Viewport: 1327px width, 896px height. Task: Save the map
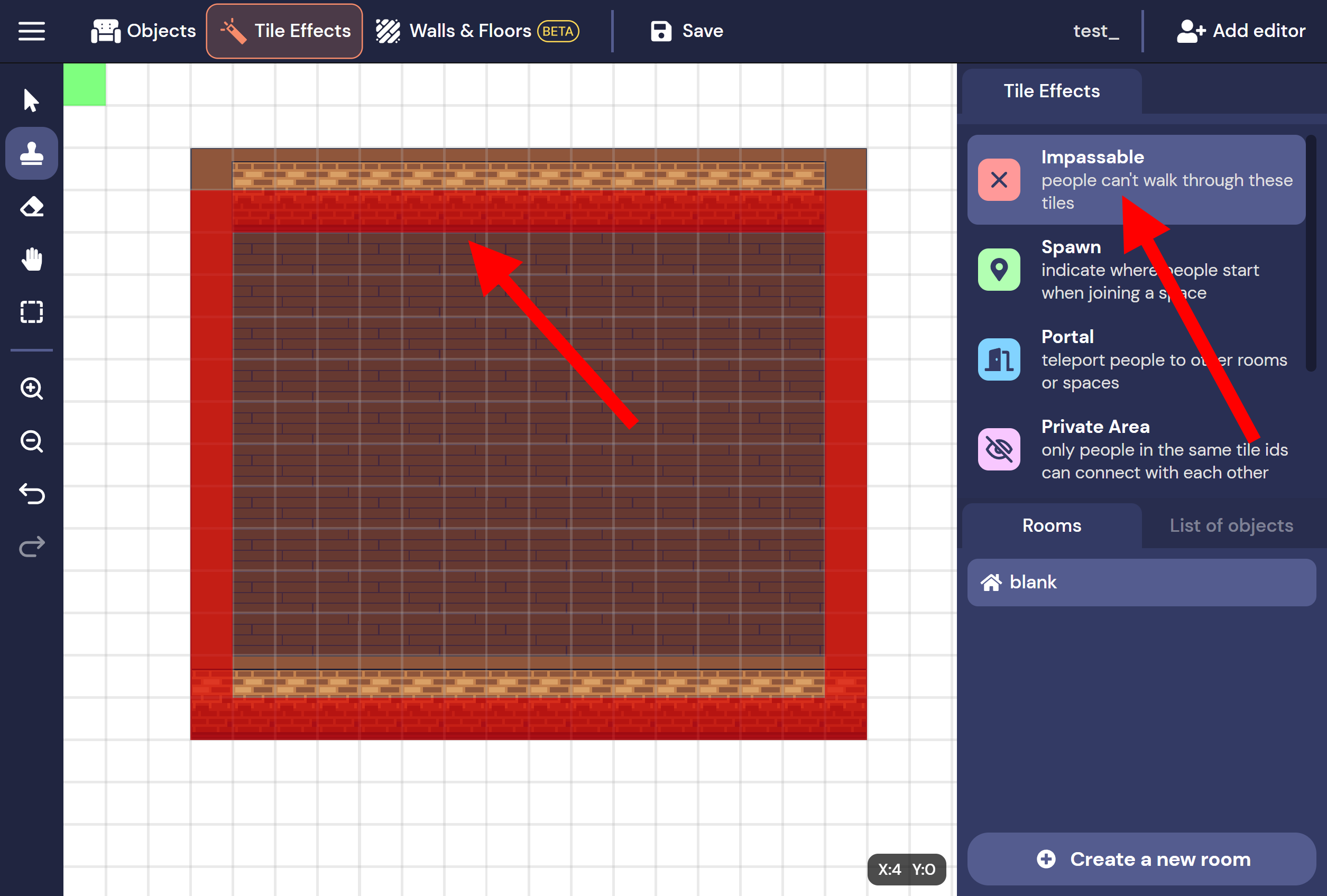pyautogui.click(x=687, y=31)
